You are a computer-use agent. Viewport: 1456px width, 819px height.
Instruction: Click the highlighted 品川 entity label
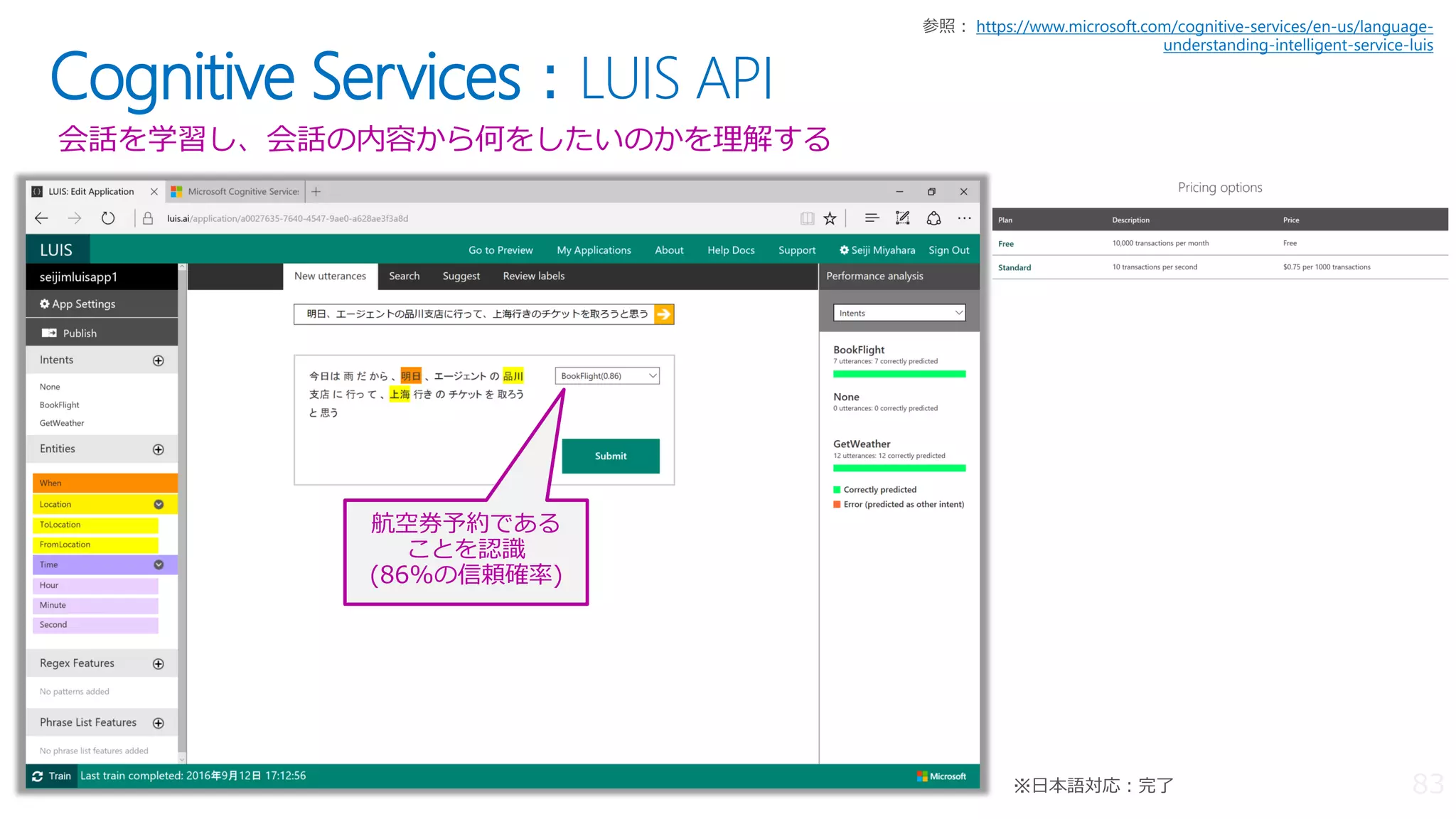point(513,376)
